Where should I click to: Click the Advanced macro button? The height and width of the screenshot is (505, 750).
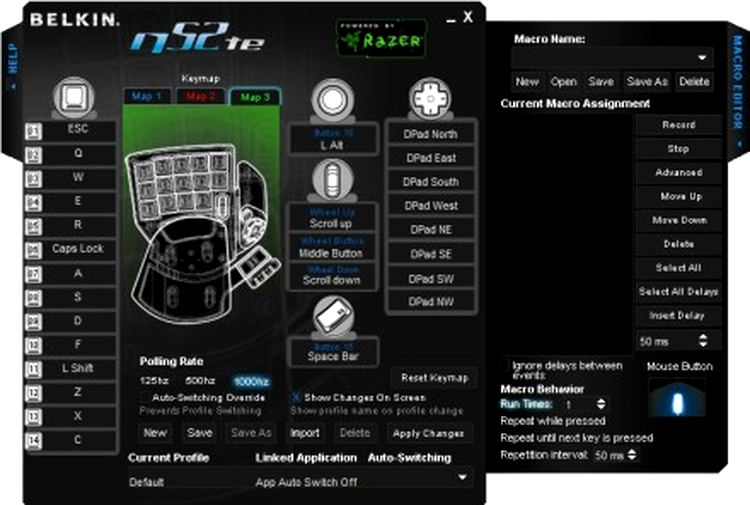pos(679,173)
